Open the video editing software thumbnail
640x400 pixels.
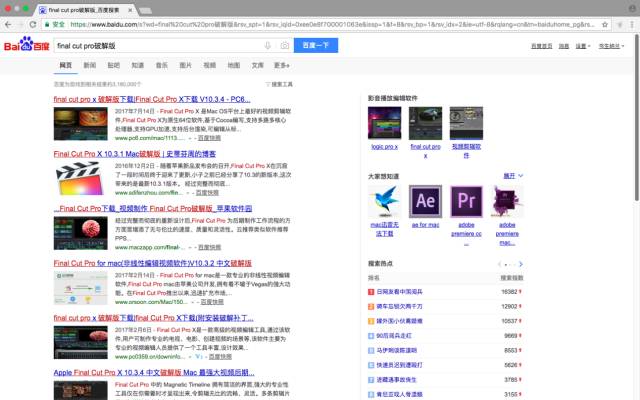coord(466,123)
